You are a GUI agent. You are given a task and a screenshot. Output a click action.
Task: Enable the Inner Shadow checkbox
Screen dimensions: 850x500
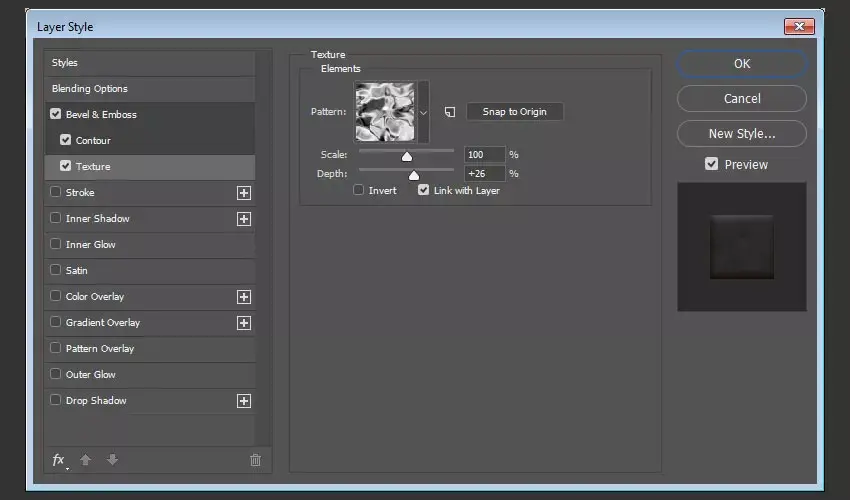55,218
